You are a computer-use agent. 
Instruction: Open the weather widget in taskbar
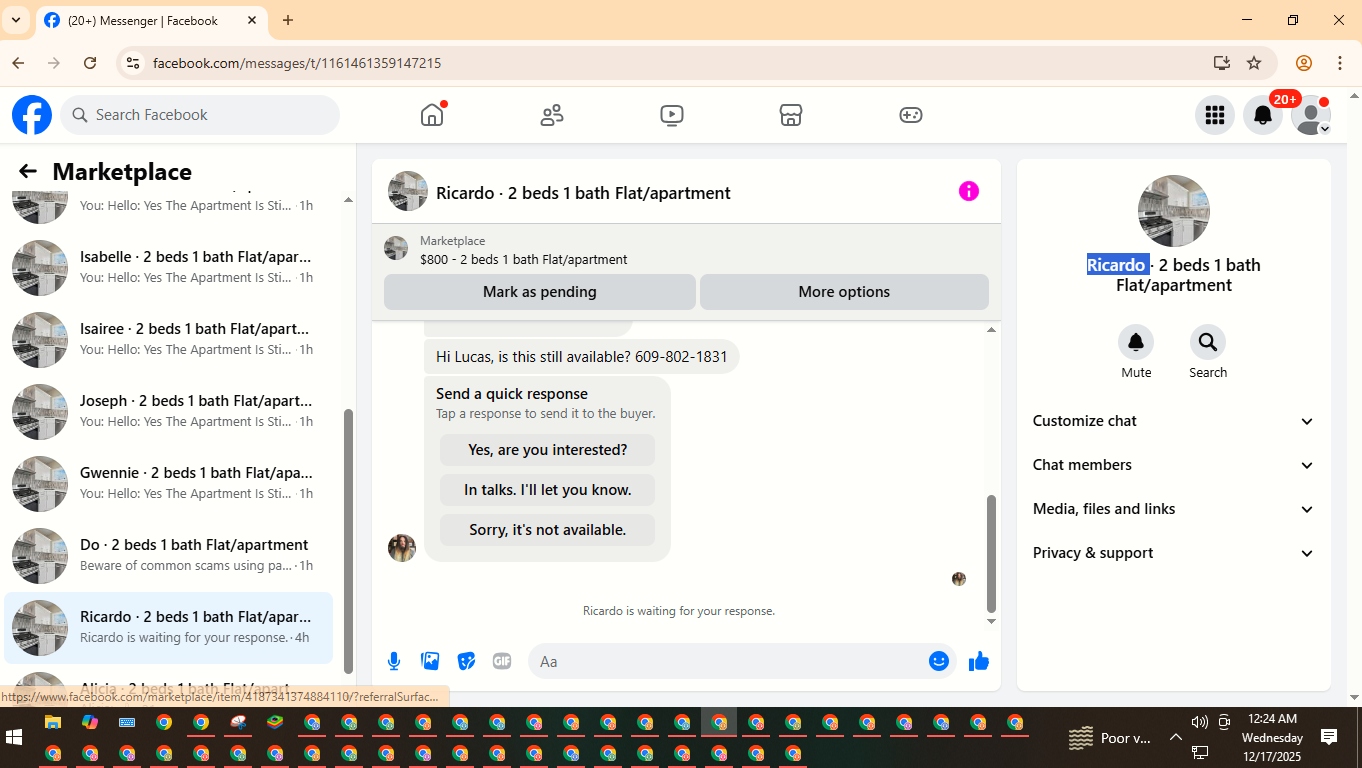coord(1110,738)
